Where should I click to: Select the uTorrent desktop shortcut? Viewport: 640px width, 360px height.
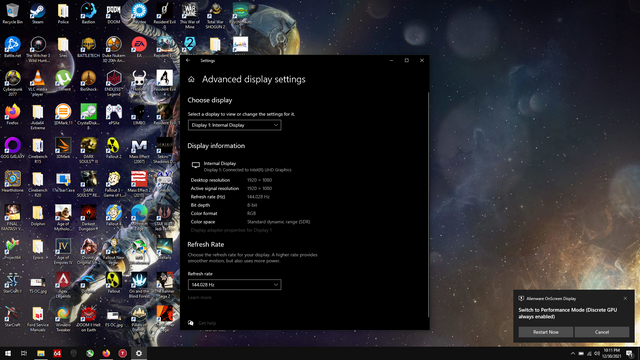click(x=63, y=81)
